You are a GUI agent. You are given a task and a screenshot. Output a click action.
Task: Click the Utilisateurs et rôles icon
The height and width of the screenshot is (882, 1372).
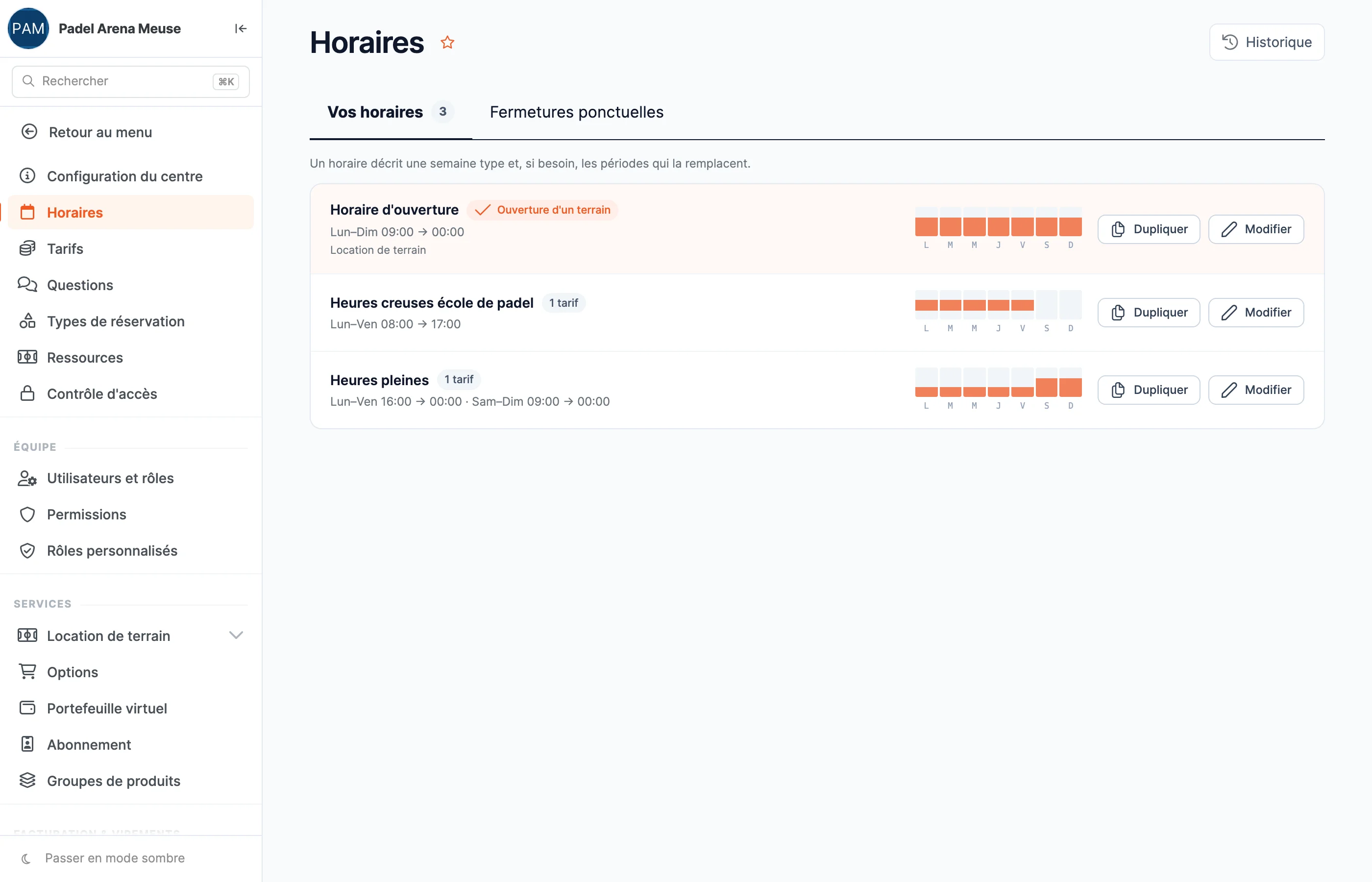point(27,478)
